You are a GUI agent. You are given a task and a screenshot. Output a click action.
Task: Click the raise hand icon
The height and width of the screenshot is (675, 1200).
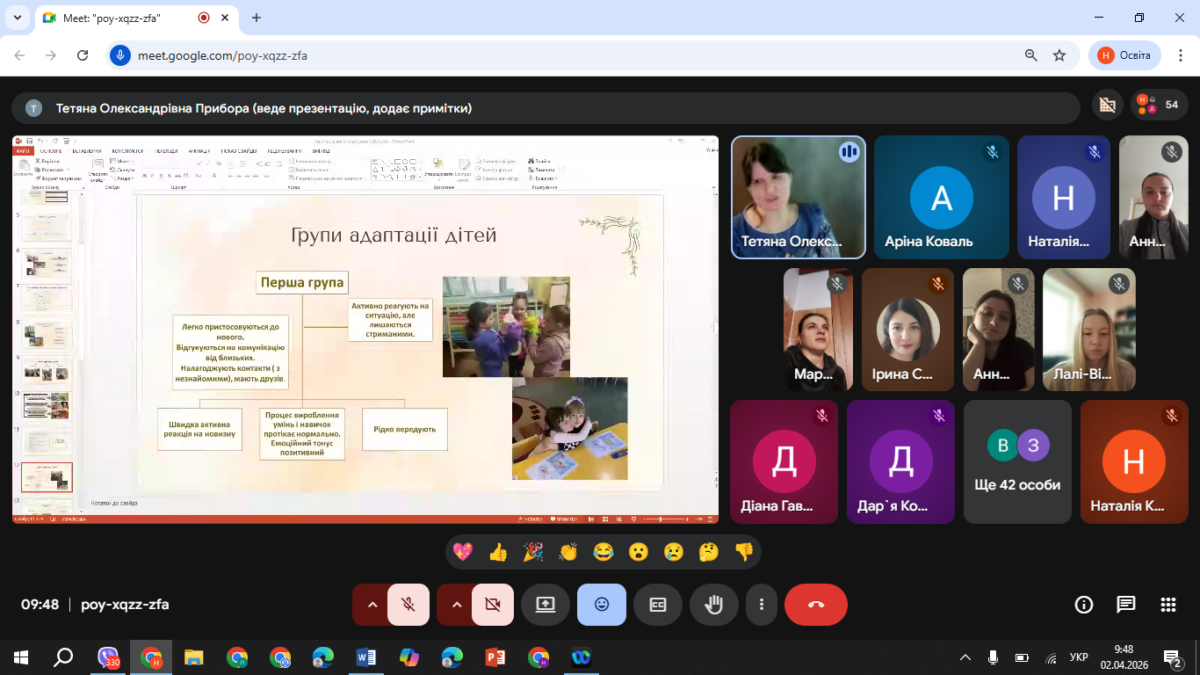tap(714, 604)
